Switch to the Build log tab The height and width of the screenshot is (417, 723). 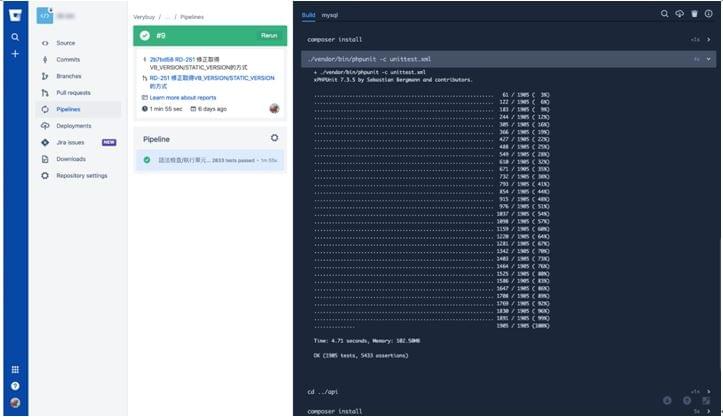click(308, 15)
